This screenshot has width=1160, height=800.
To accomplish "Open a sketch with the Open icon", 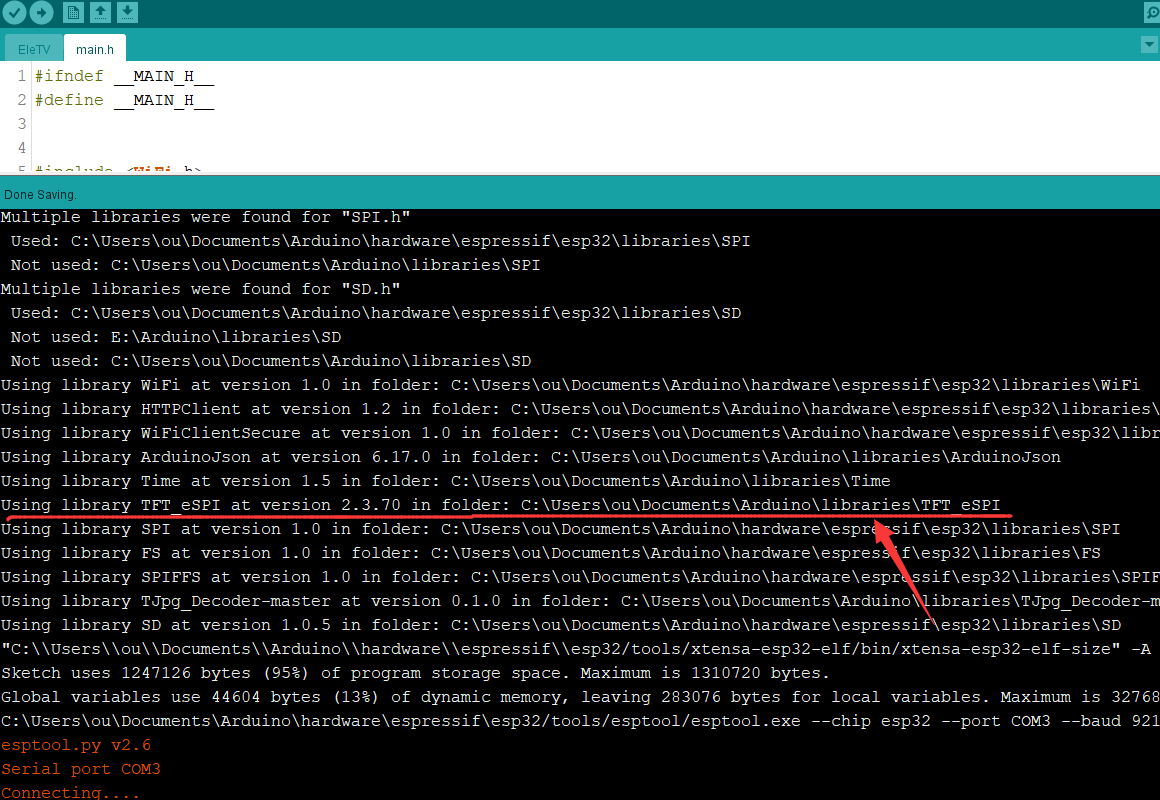I will coord(100,12).
